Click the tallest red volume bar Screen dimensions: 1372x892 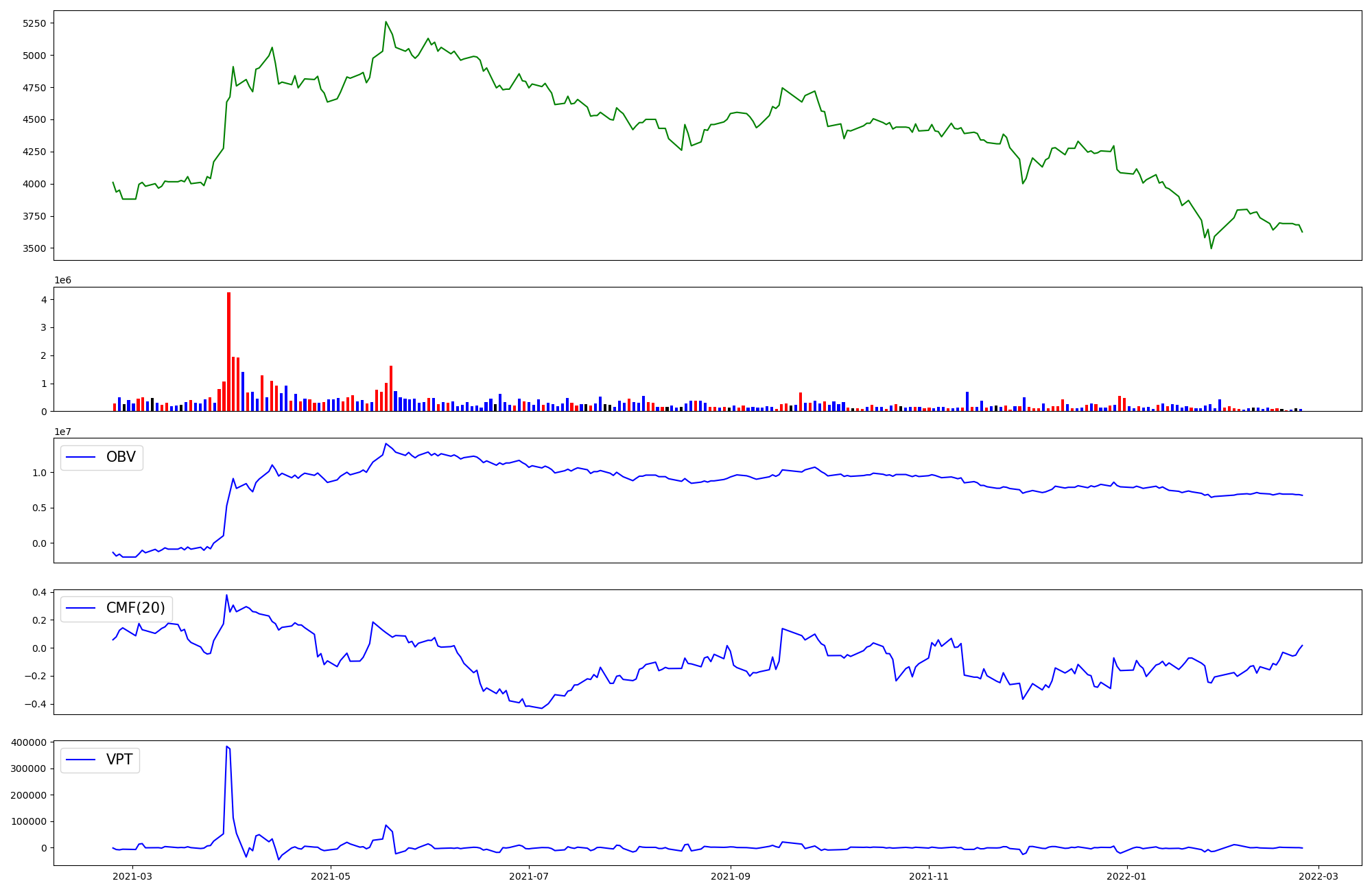[x=228, y=350]
